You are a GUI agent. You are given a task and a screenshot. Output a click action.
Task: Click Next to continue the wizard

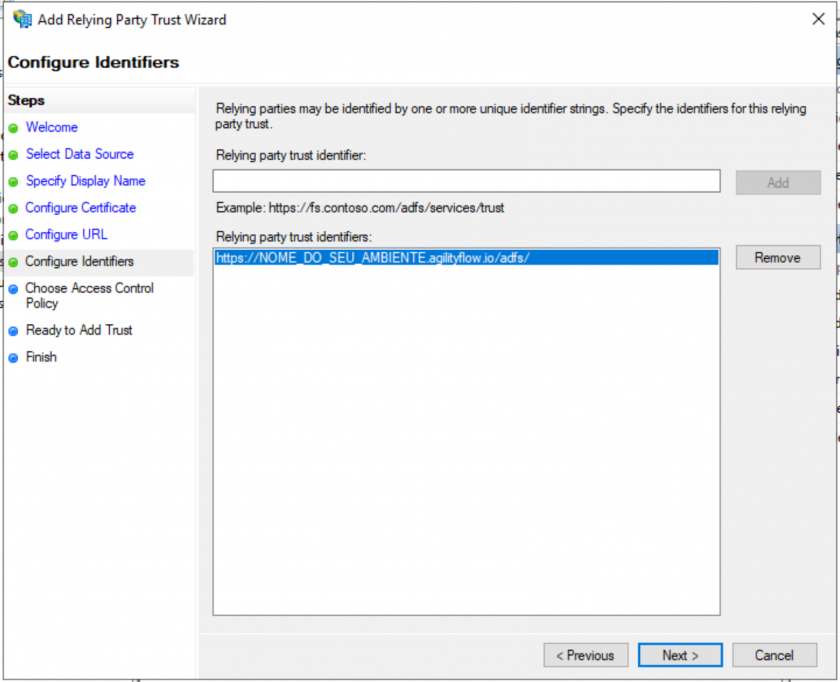(680, 655)
